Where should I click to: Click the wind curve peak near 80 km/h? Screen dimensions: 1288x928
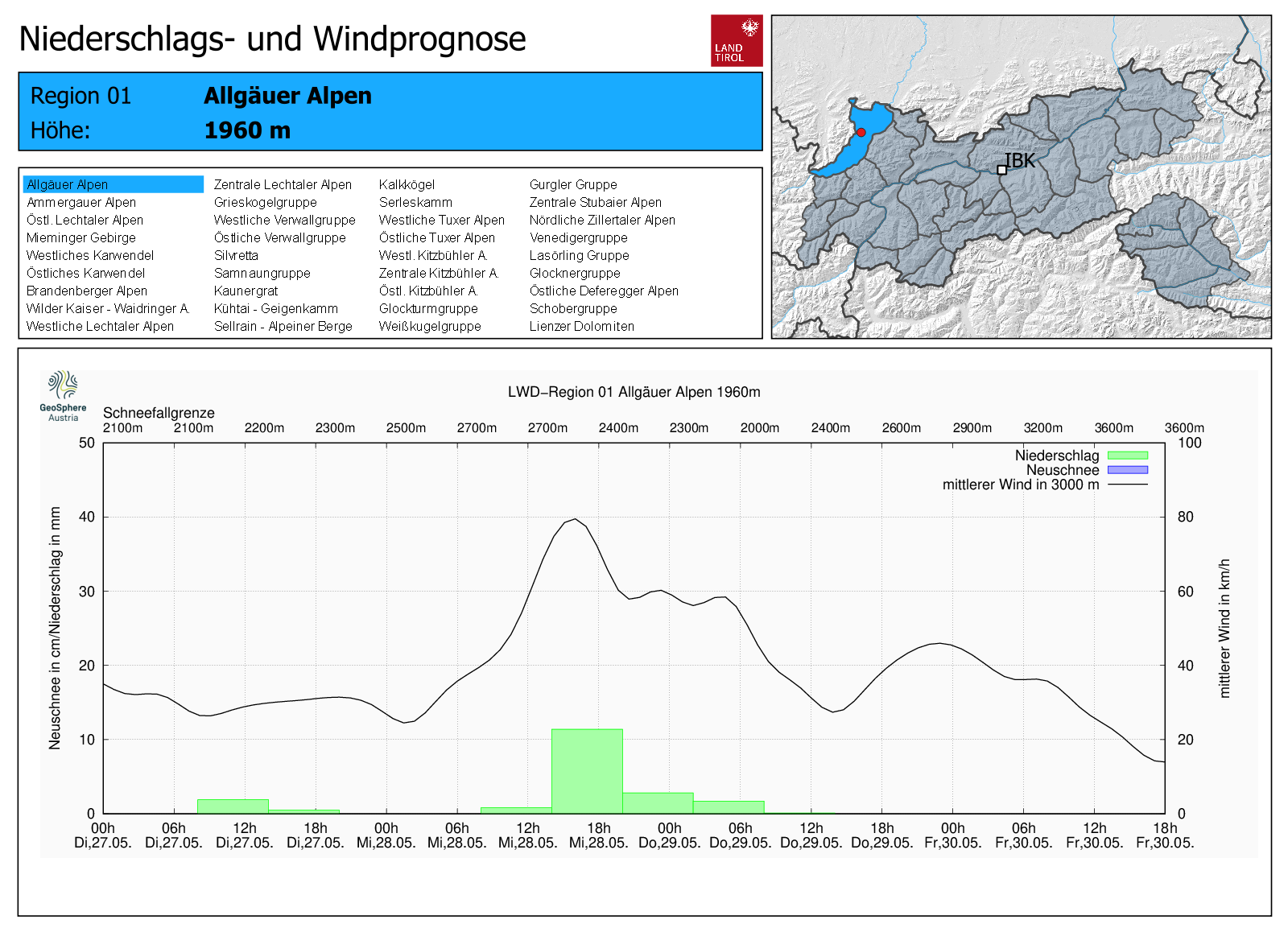coord(575,519)
